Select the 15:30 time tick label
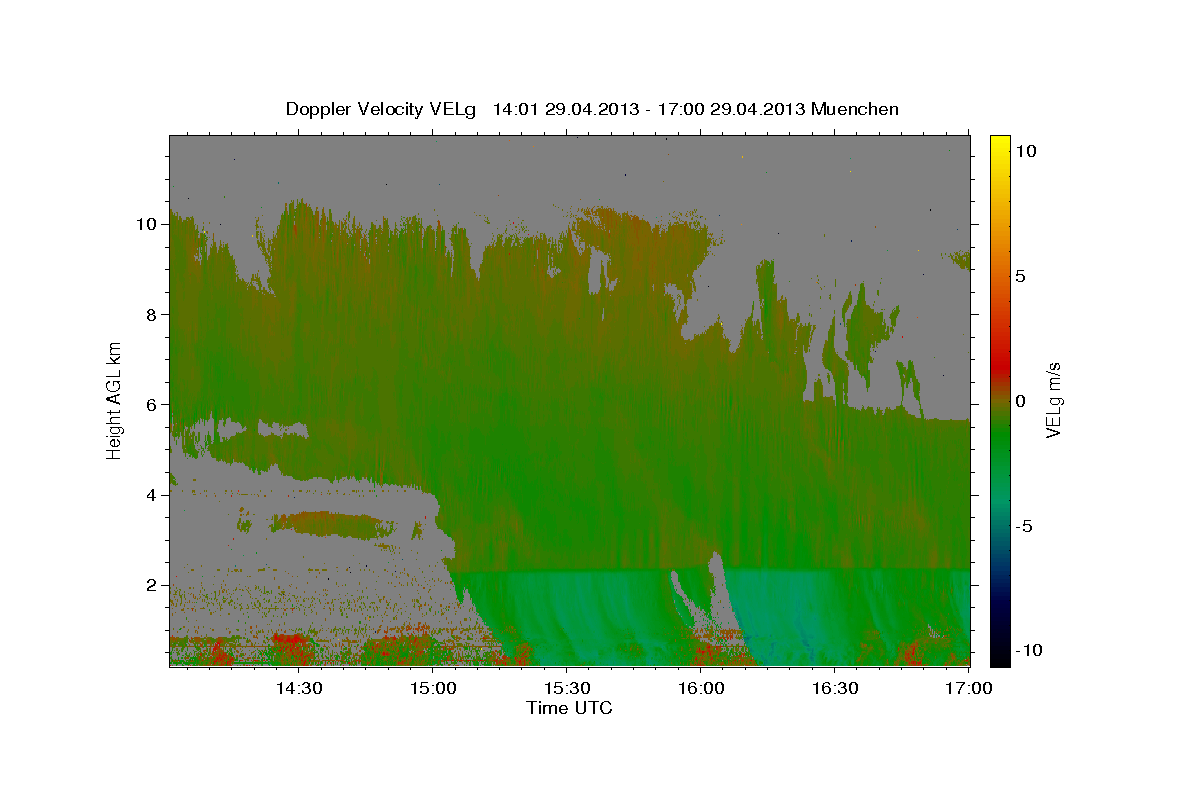The height and width of the screenshot is (800, 1200). (x=566, y=689)
